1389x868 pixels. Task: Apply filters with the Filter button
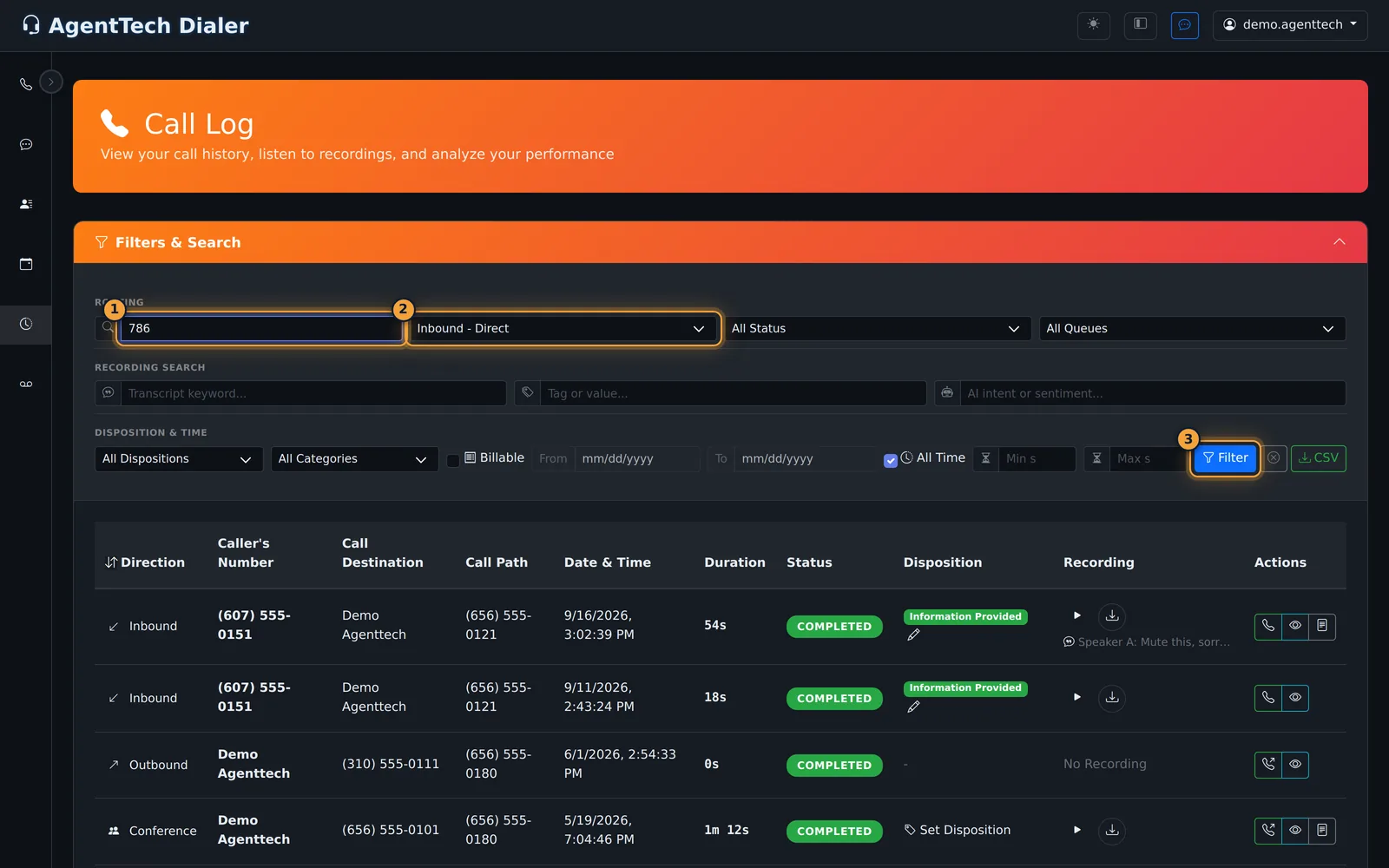[1225, 458]
